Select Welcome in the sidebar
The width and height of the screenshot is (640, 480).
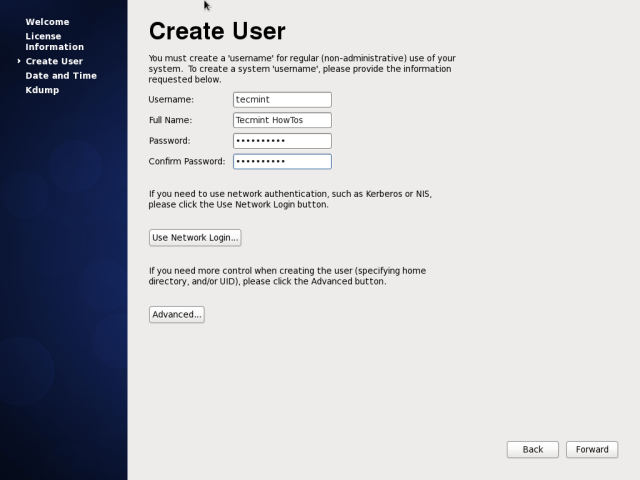(47, 21)
